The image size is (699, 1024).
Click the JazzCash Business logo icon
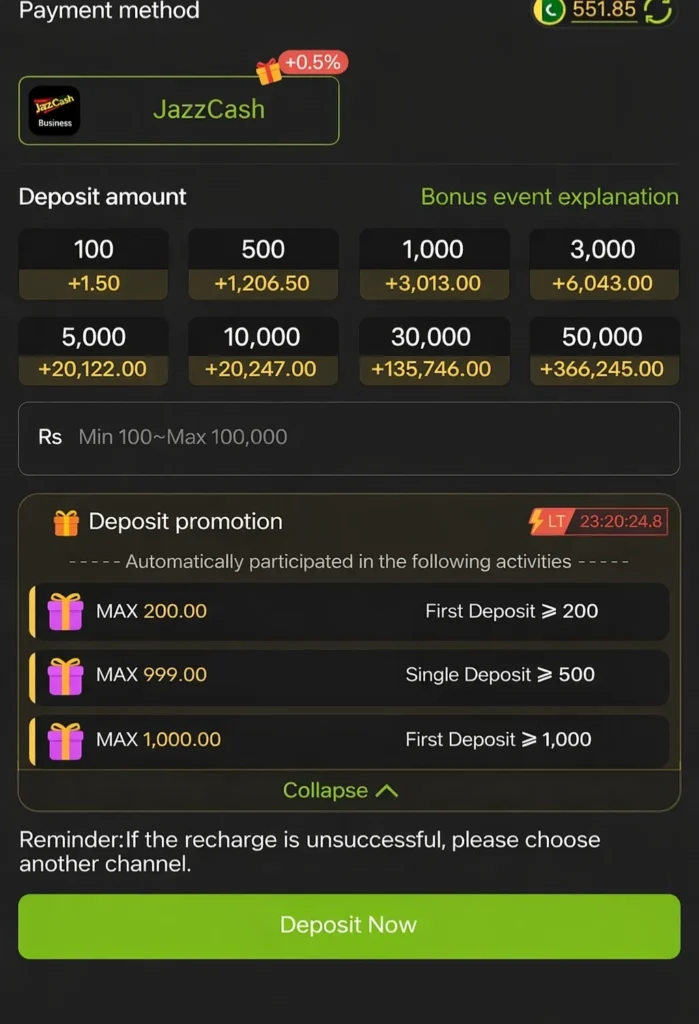[55, 111]
